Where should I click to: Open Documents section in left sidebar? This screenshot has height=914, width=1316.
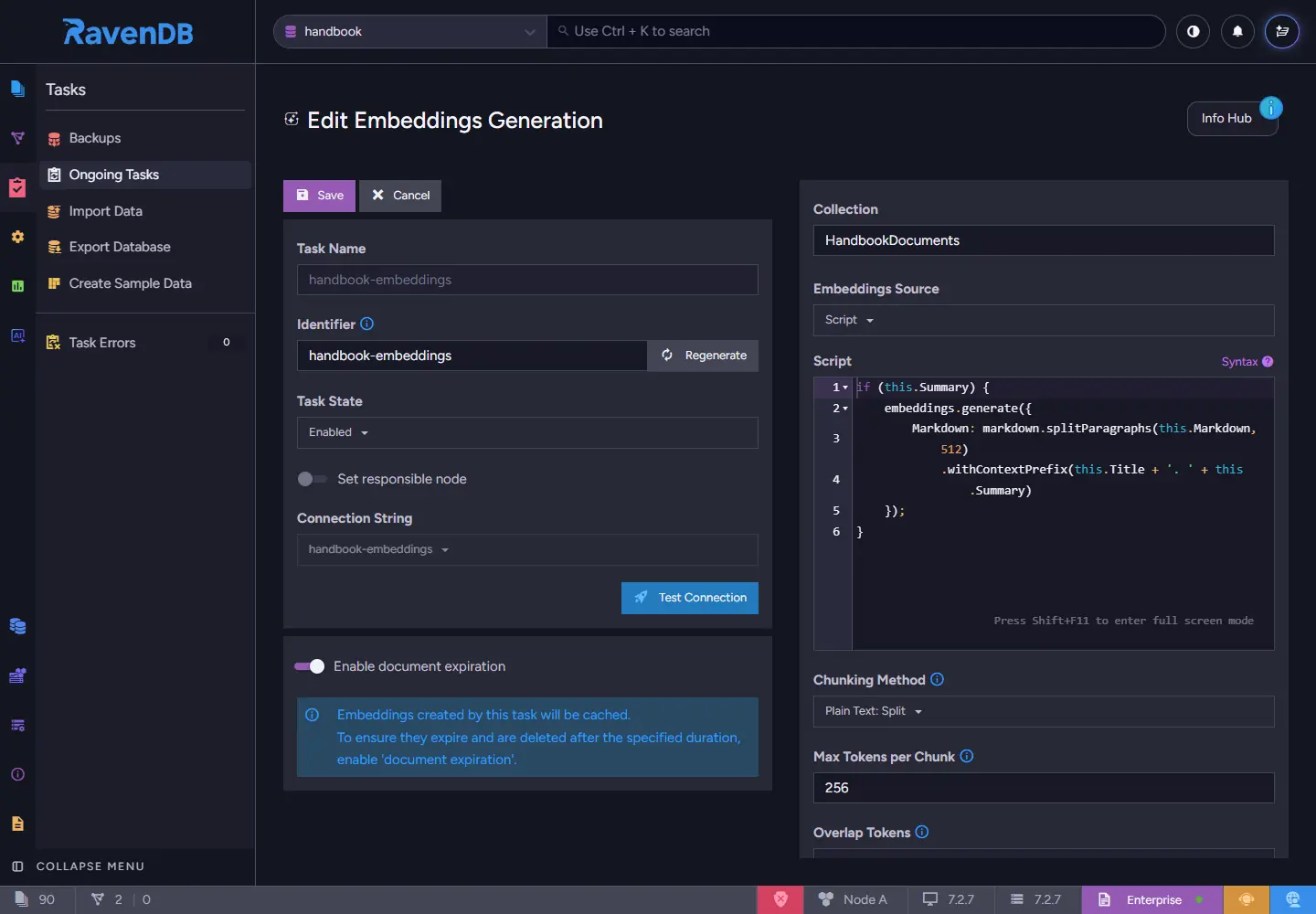coord(17,89)
